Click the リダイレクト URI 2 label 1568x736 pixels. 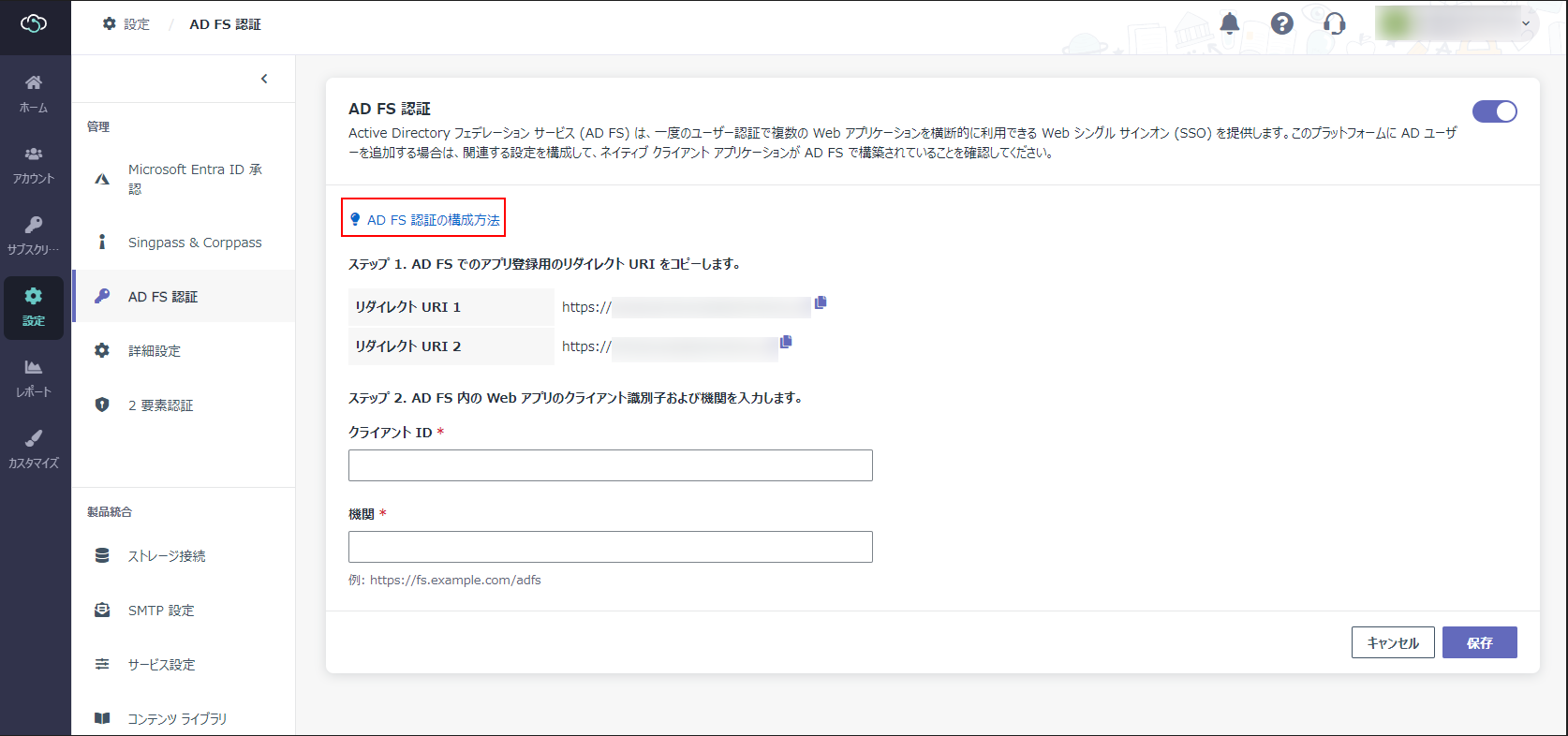coord(407,346)
